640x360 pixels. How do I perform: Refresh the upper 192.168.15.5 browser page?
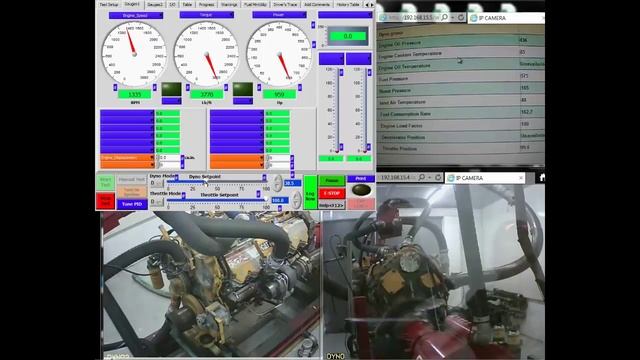point(461,18)
